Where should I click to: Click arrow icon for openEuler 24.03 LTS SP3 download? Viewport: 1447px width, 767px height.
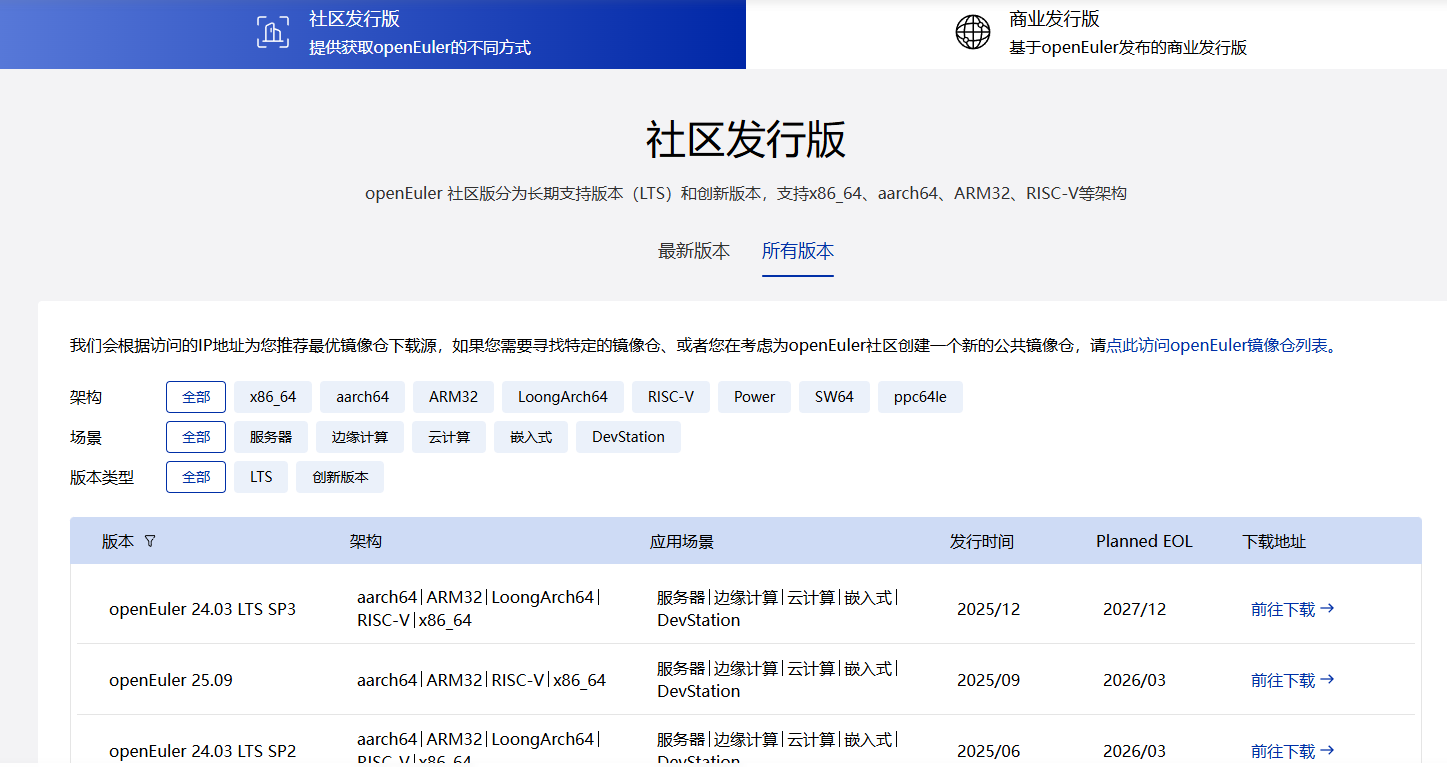pyautogui.click(x=1327, y=608)
